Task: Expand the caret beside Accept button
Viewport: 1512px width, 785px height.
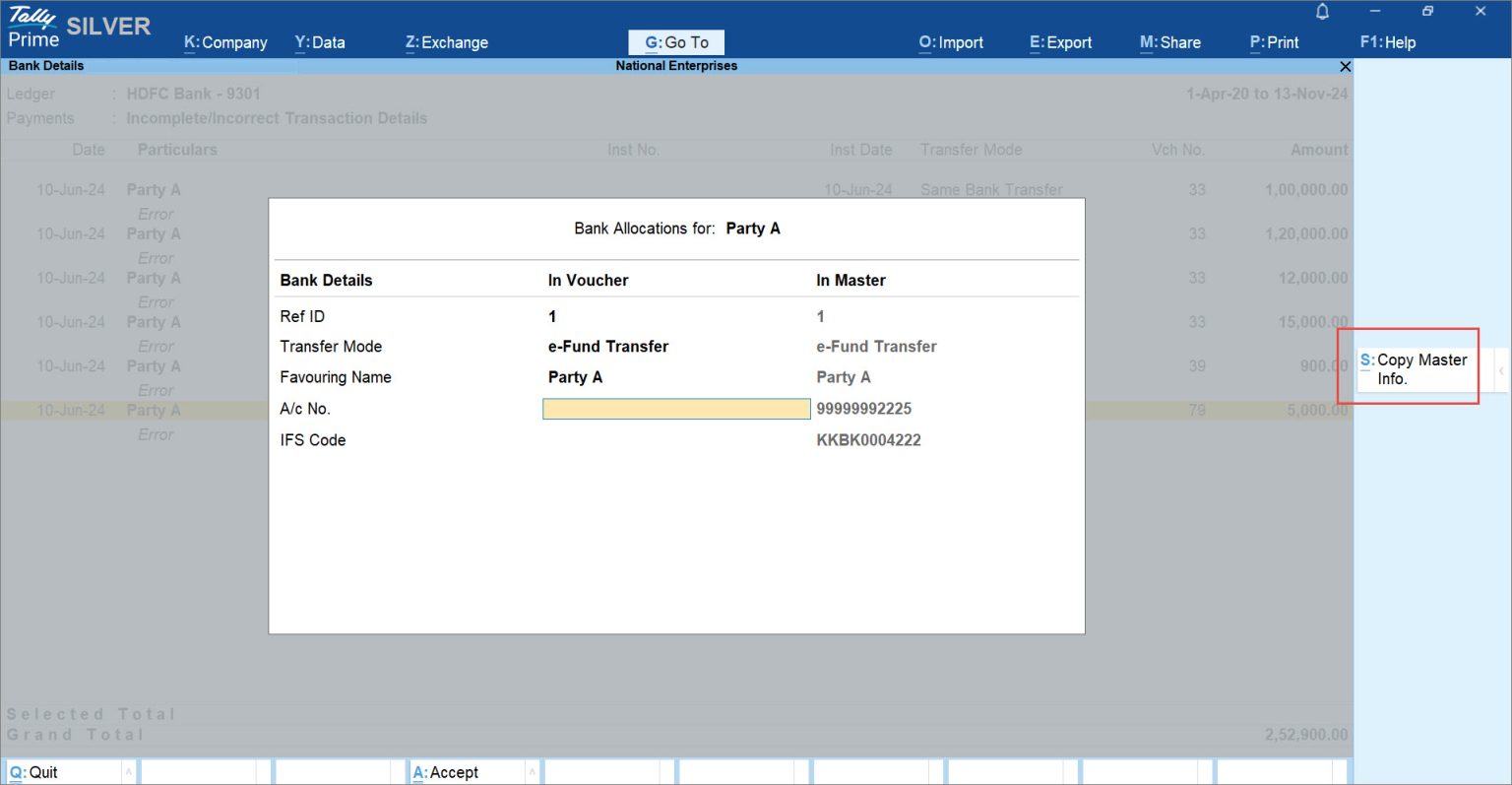Action: (532, 772)
